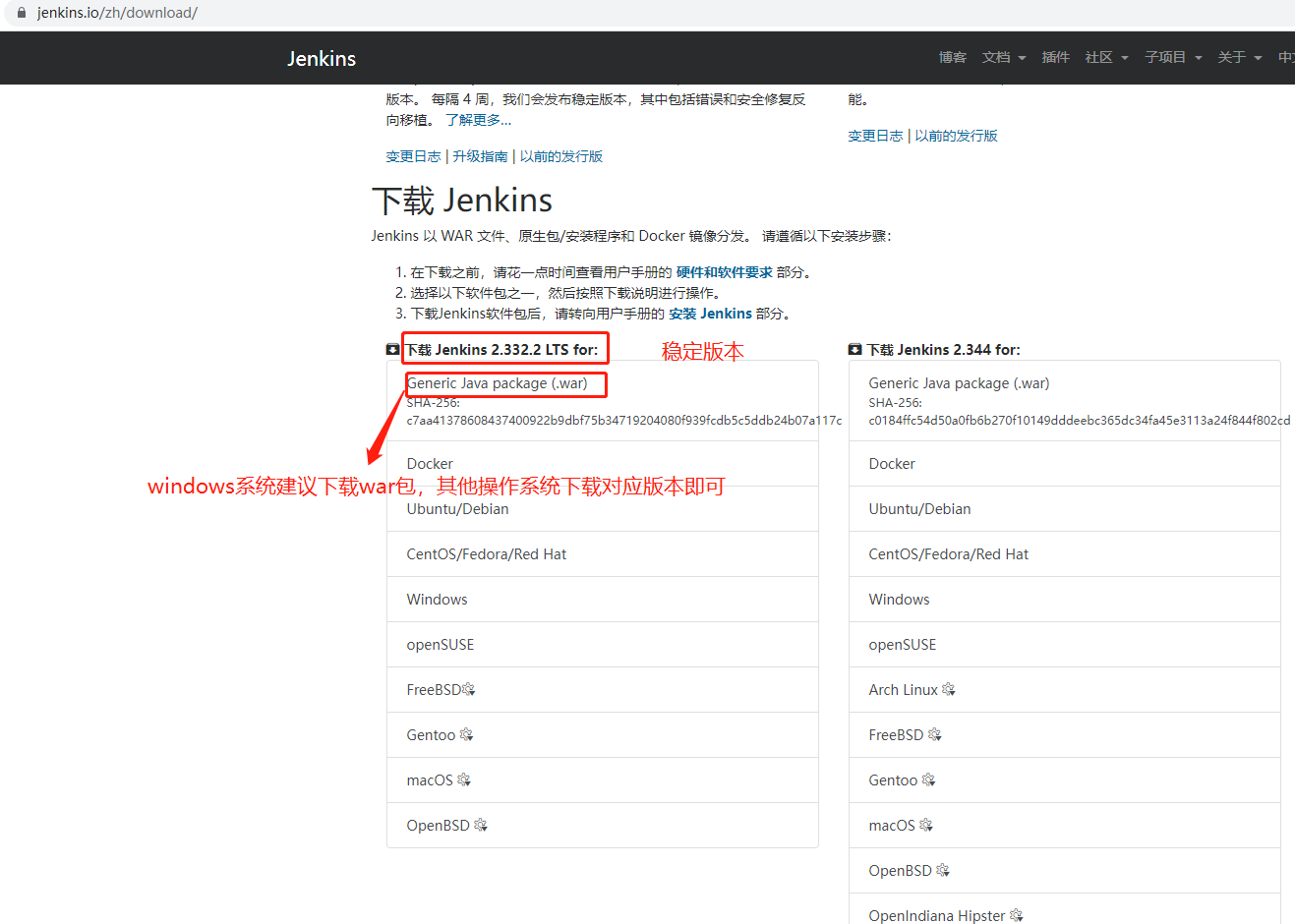Open the weekly 变更日志 link on right
Viewport: 1295px width, 924px height.
point(875,136)
